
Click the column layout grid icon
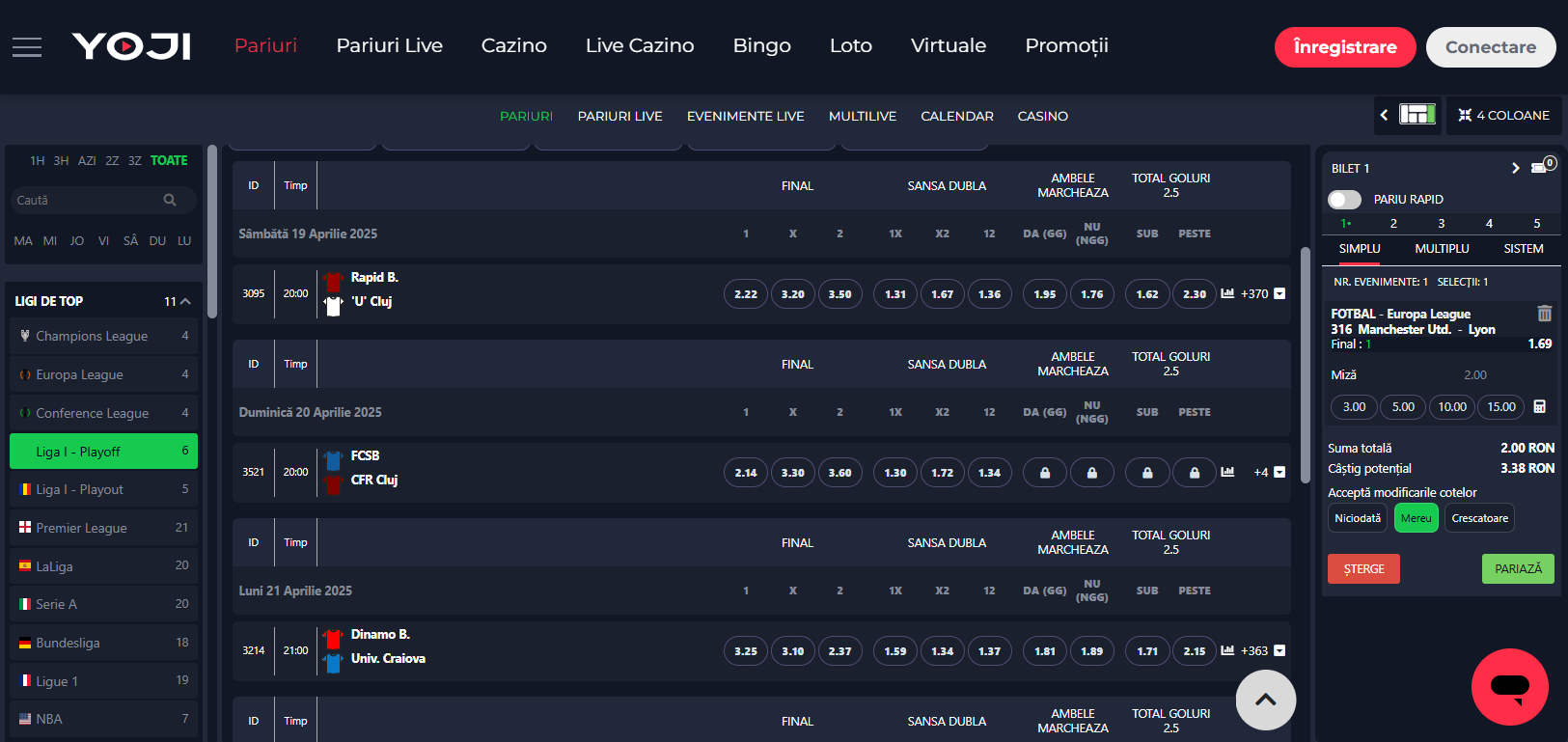(1417, 115)
